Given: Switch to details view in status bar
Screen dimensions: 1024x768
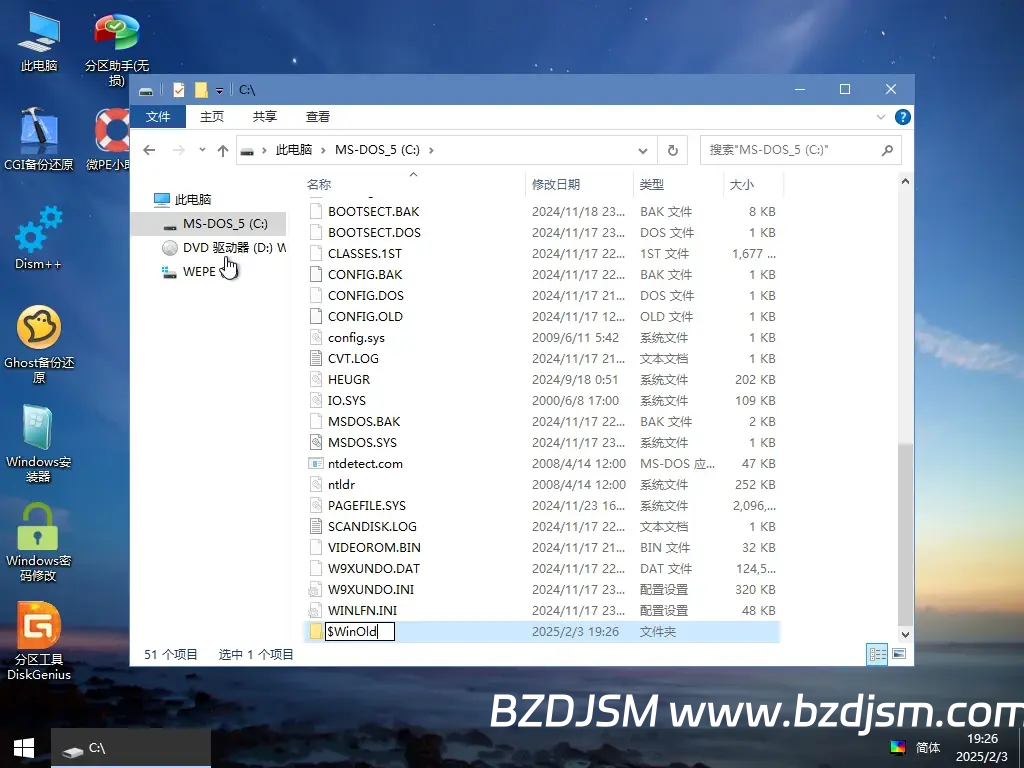Looking at the screenshot, I should [877, 654].
